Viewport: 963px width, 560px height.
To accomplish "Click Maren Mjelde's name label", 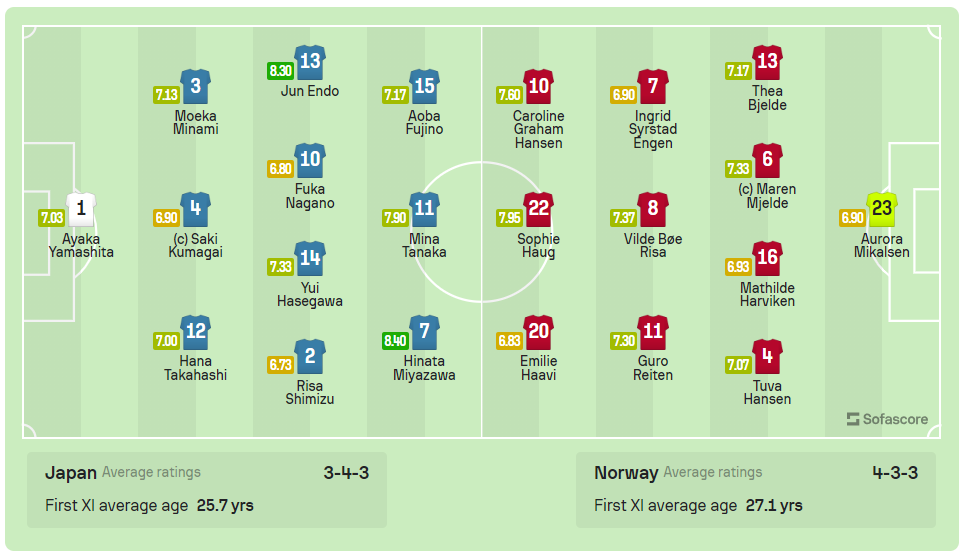I will (767, 196).
